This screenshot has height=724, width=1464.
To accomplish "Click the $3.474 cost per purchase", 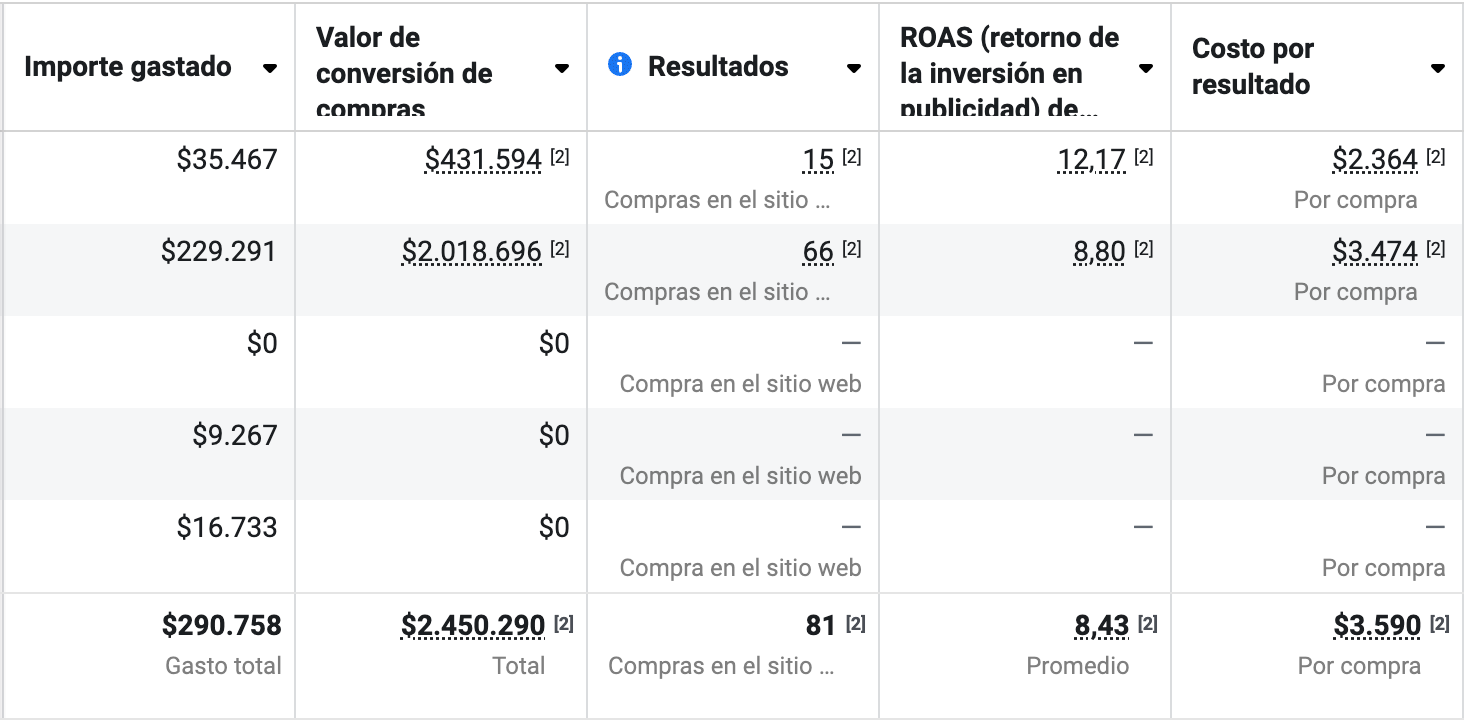I will (1374, 252).
